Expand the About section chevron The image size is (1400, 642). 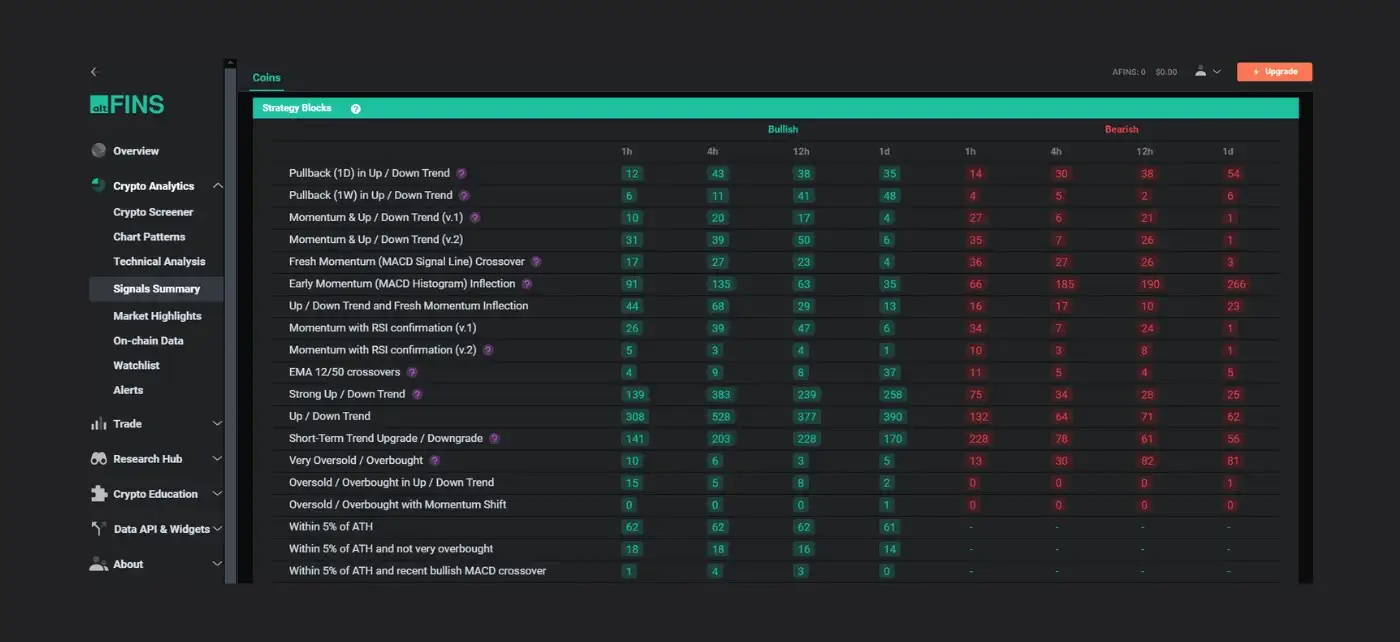(217, 564)
